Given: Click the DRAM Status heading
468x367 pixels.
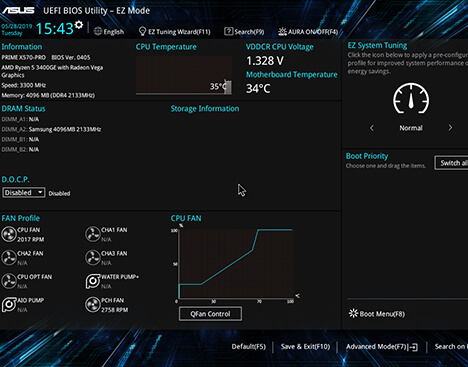Looking at the screenshot, I should [x=23, y=109].
